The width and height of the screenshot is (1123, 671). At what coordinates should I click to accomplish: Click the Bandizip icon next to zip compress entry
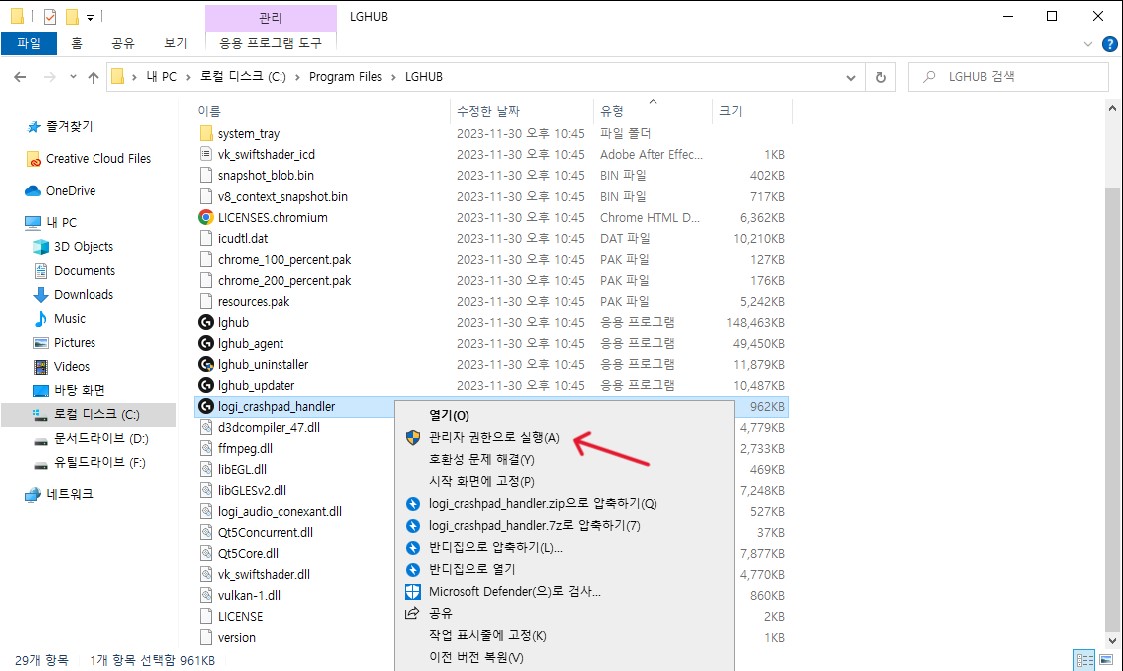[x=413, y=504]
